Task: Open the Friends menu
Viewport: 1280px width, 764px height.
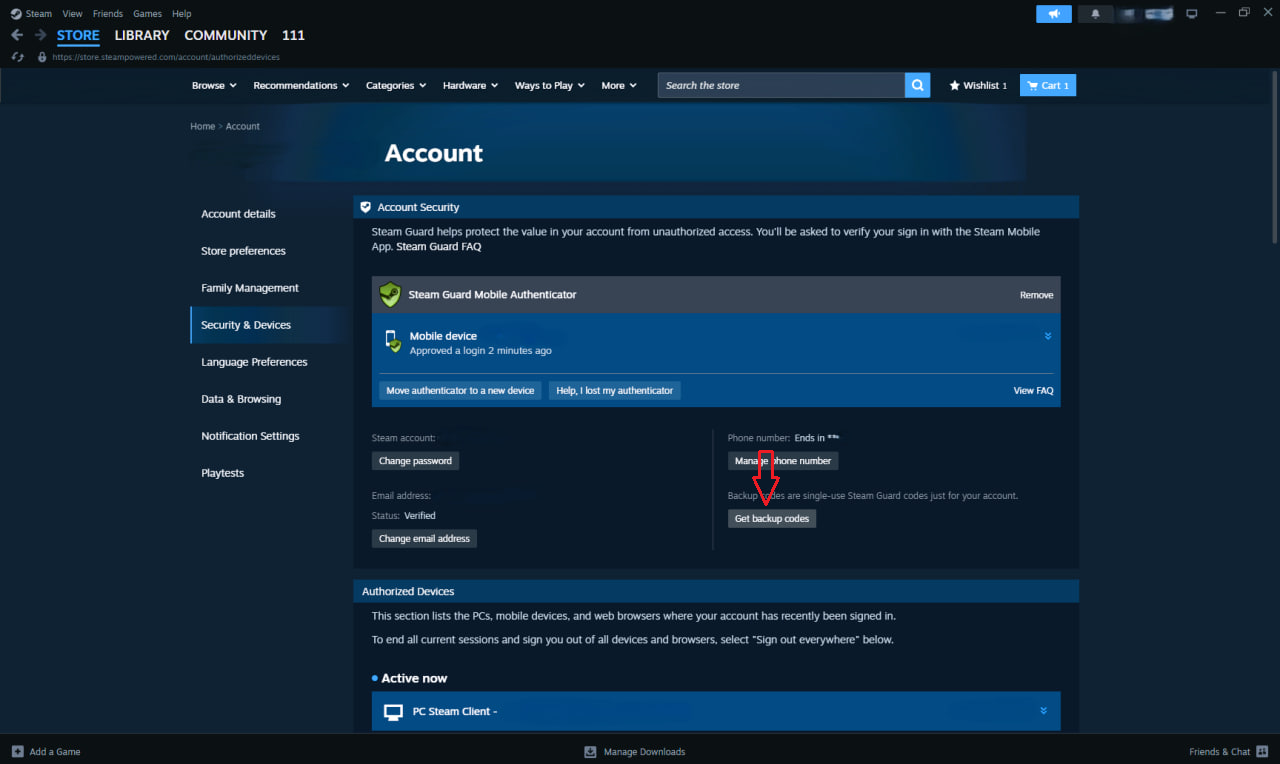Action: click(x=108, y=14)
